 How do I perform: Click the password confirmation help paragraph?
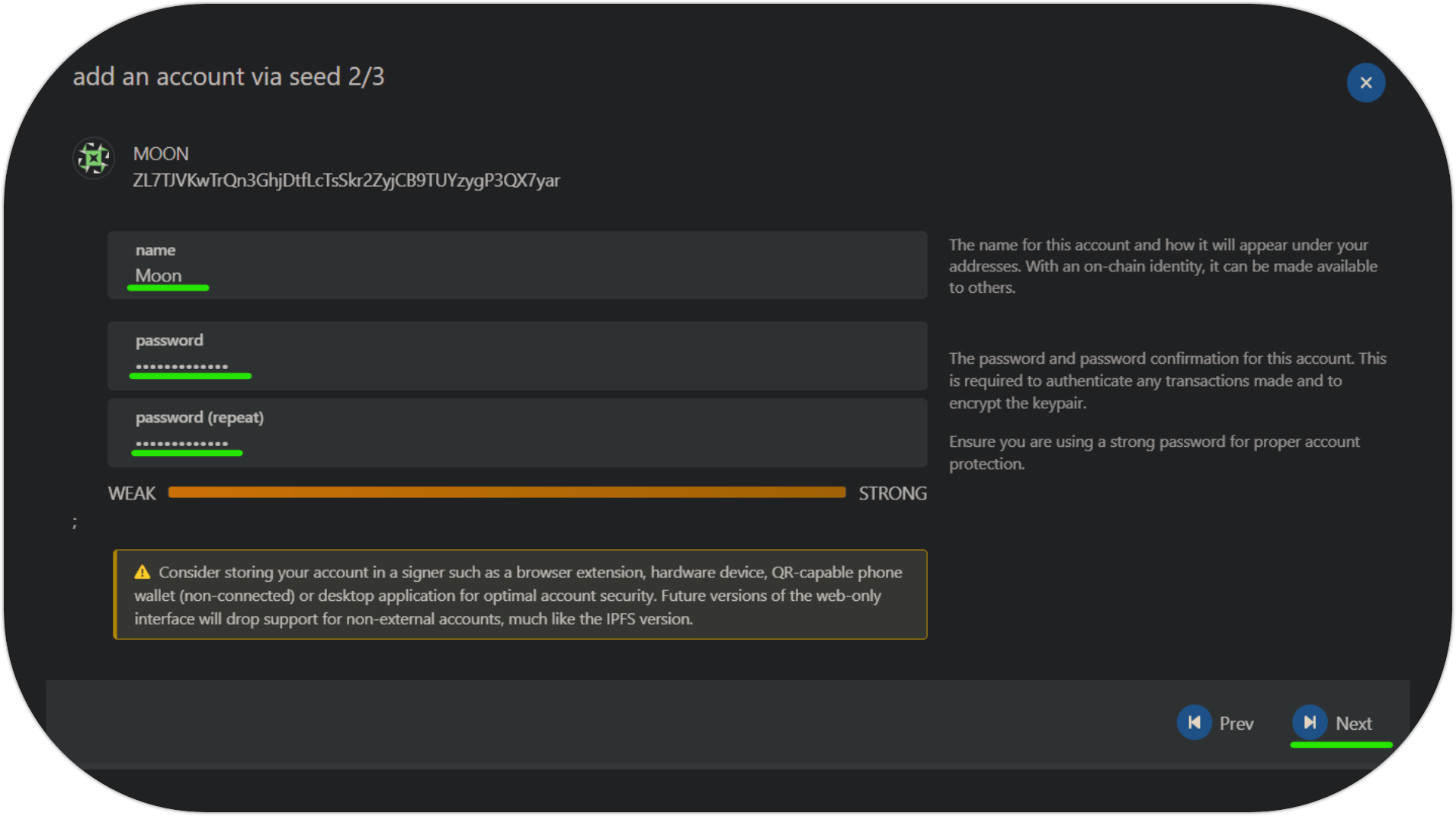click(x=1166, y=381)
